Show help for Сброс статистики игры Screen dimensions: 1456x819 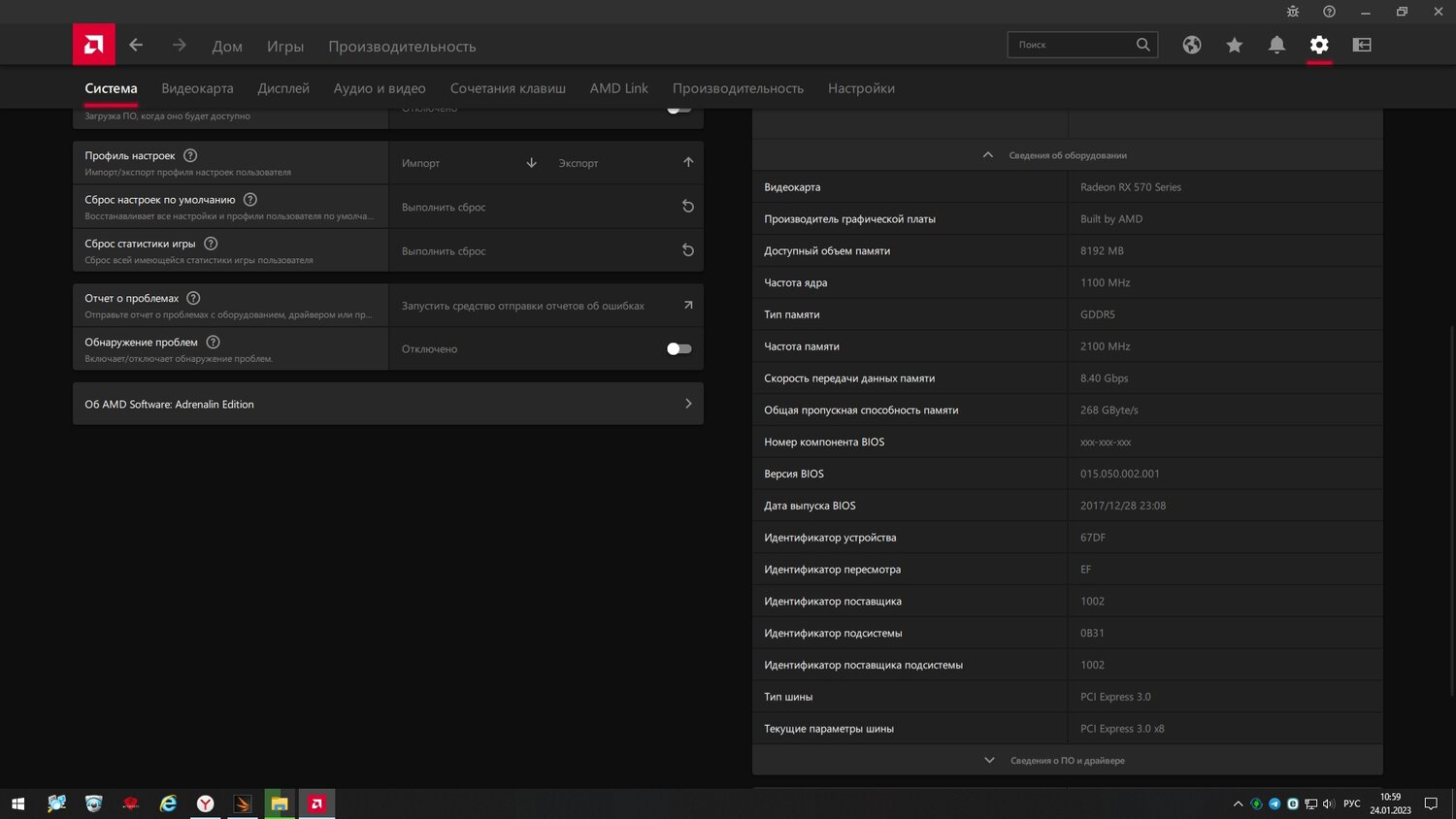point(211,244)
